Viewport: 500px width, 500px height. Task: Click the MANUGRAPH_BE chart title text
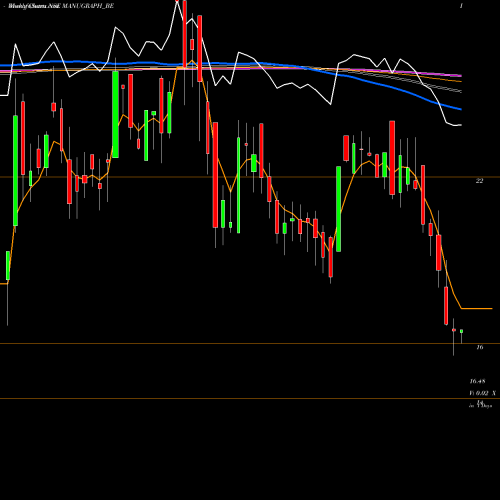(x=88, y=6)
